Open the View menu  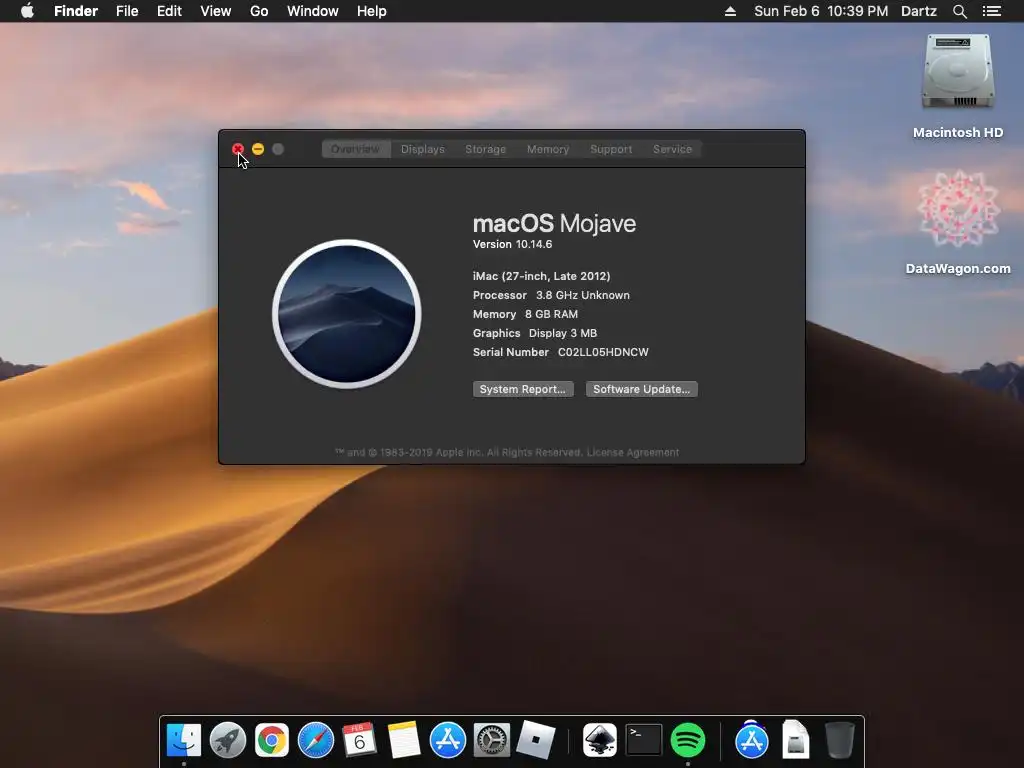point(216,11)
